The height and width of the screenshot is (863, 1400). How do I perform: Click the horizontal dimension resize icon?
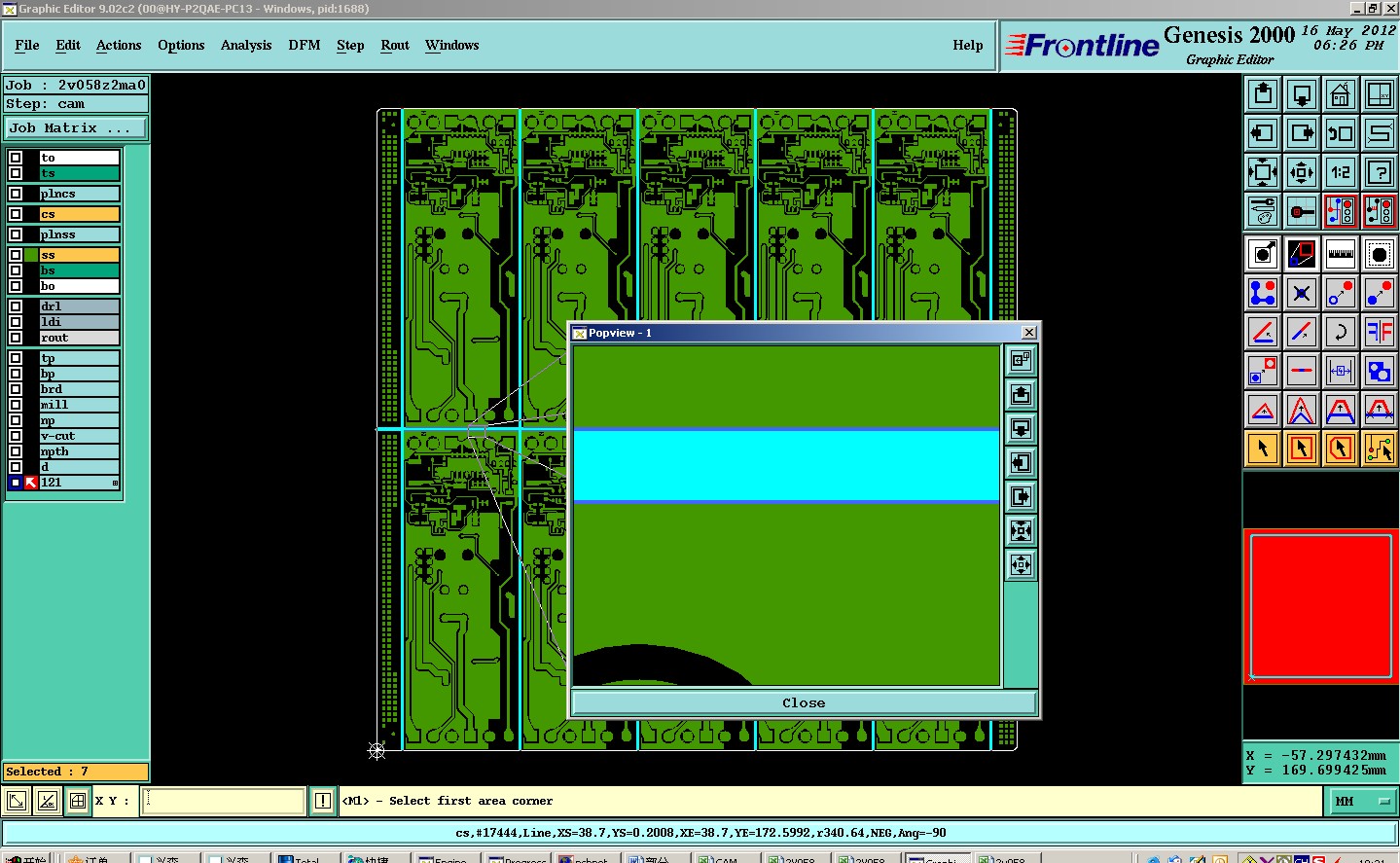[x=1341, y=371]
